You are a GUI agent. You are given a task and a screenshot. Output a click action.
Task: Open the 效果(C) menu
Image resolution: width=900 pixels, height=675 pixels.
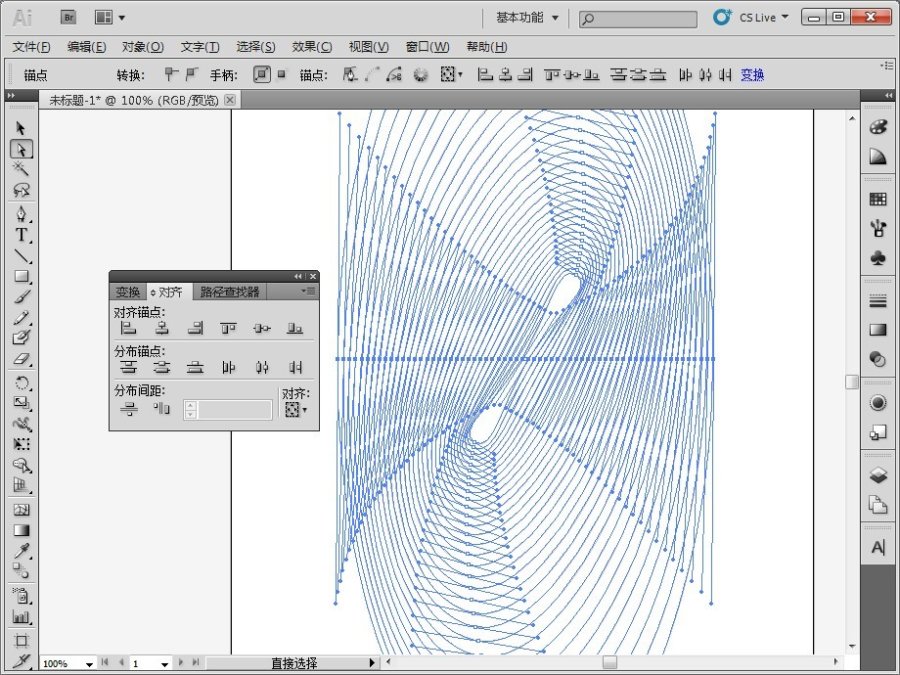(312, 46)
